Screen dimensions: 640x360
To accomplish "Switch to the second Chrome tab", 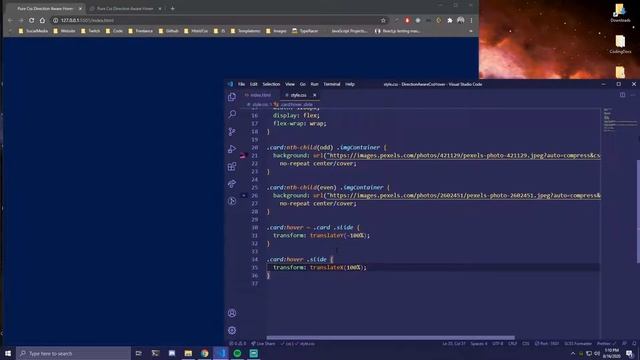I will point(125,8).
